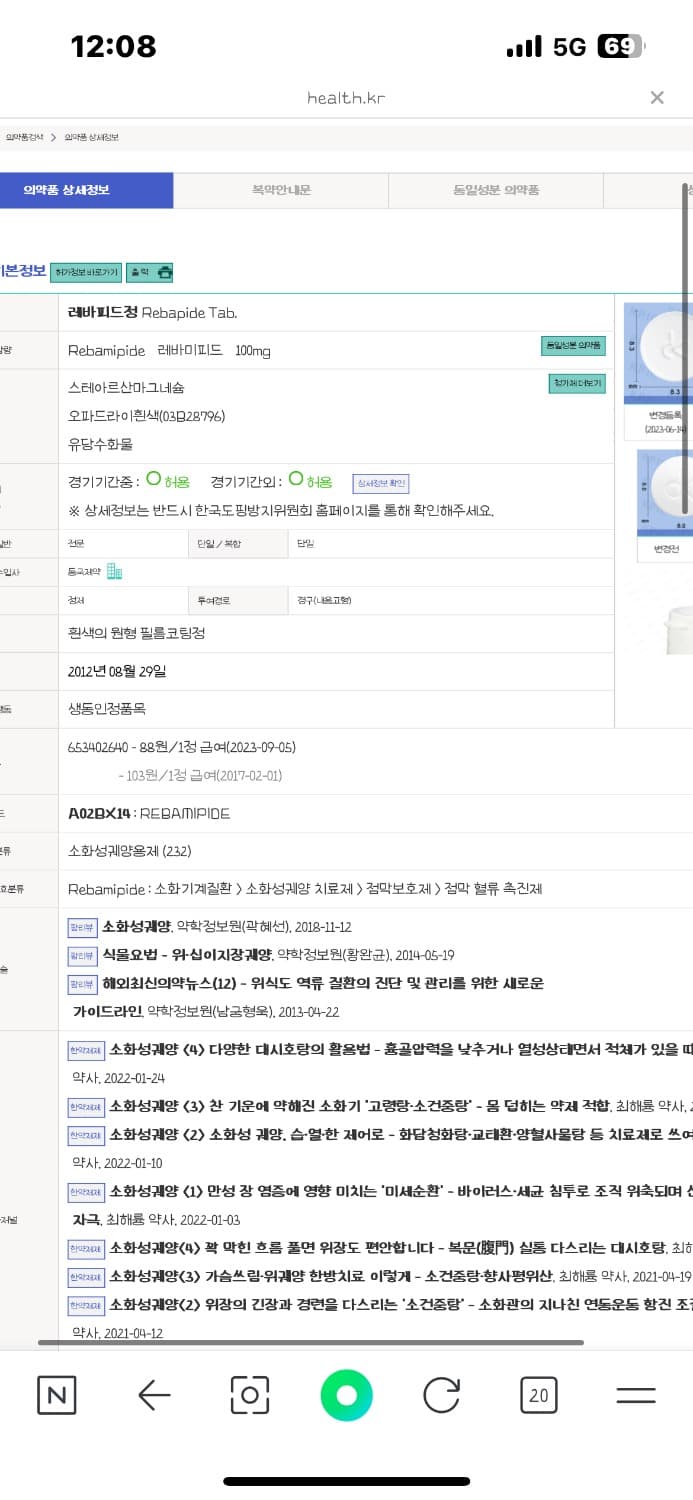The width and height of the screenshot is (693, 1500).
Task: Go back with the arrow icon
Action: 153,1395
